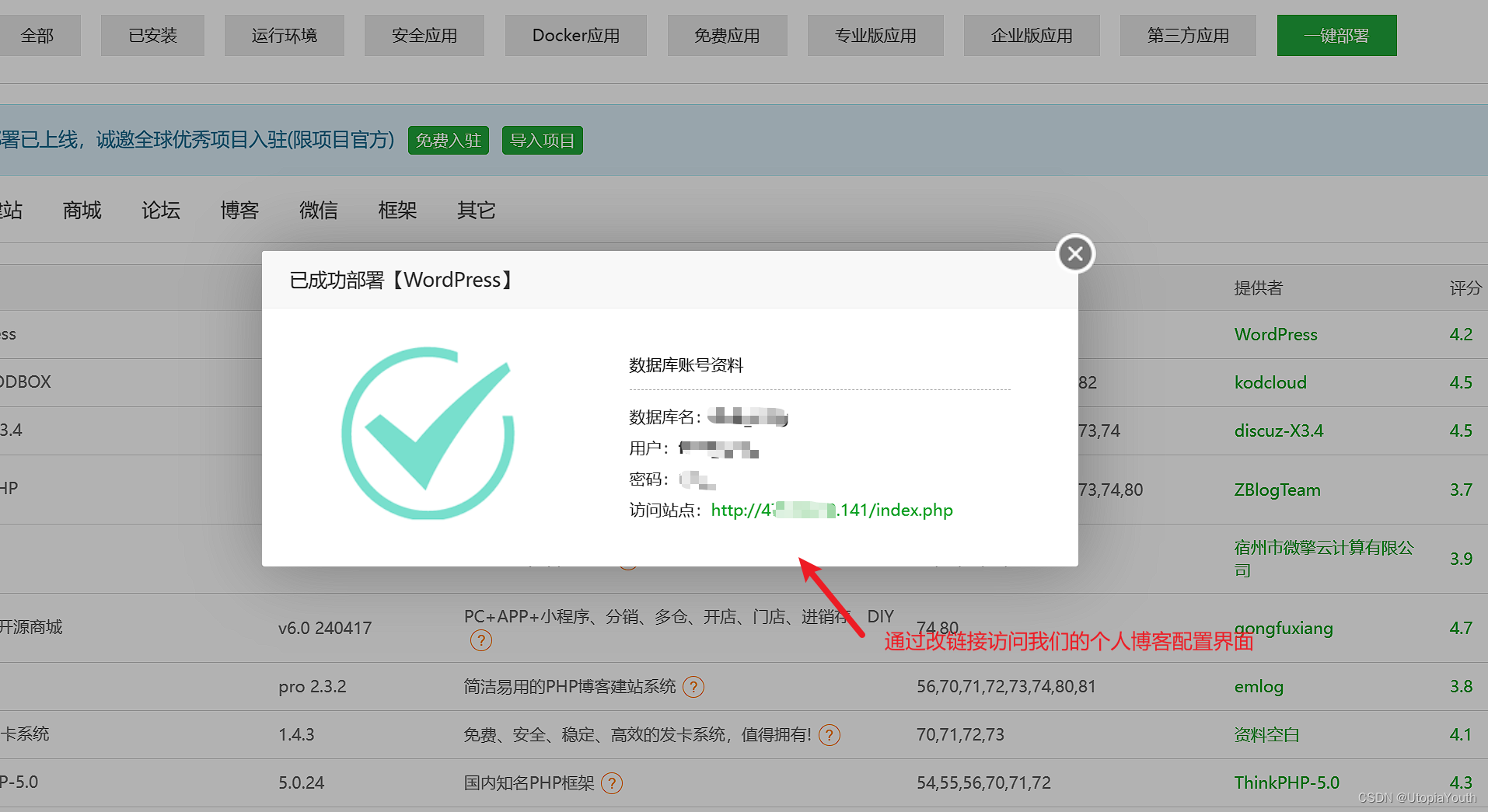Click the version 5.0.24 cell

(302, 782)
